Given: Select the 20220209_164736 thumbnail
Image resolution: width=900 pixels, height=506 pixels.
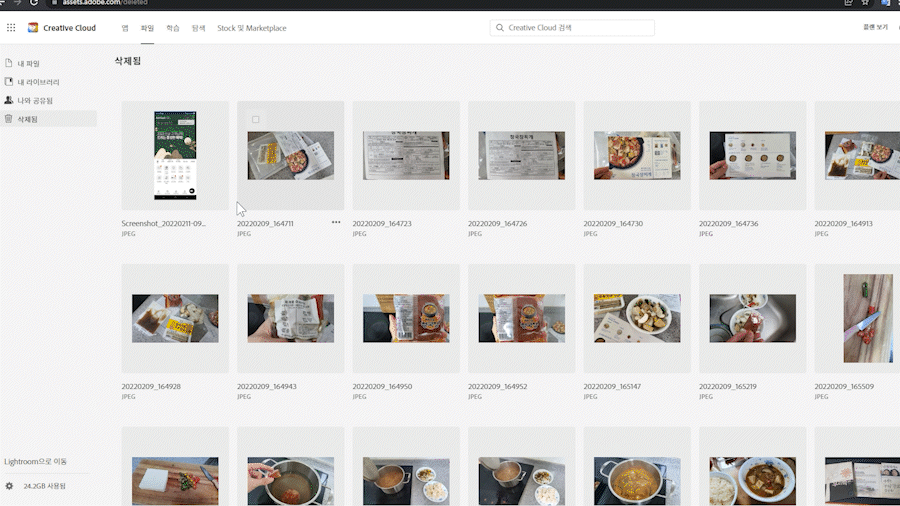Looking at the screenshot, I should click(x=752, y=155).
